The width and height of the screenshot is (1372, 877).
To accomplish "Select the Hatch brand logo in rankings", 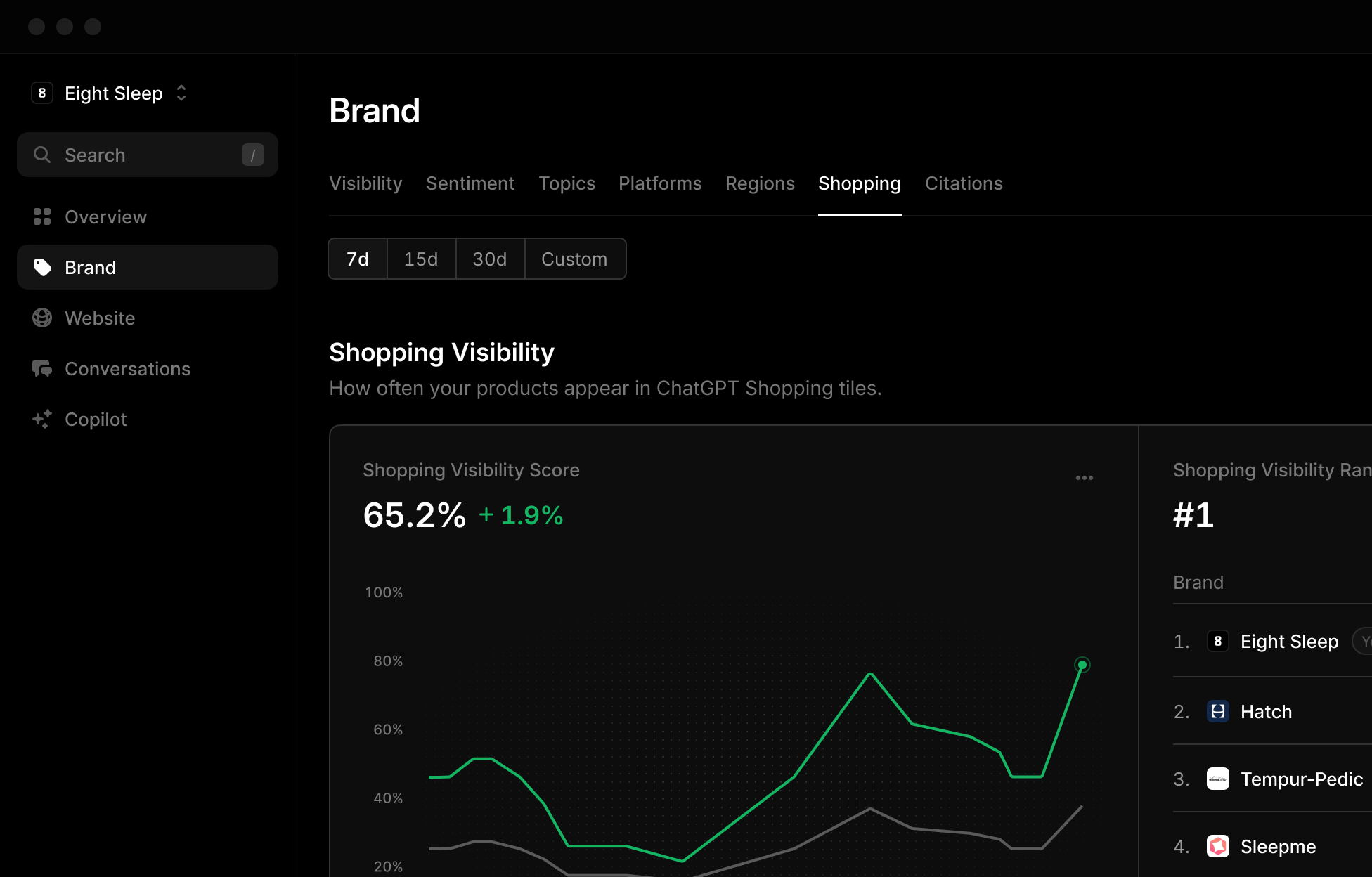I will click(1218, 711).
